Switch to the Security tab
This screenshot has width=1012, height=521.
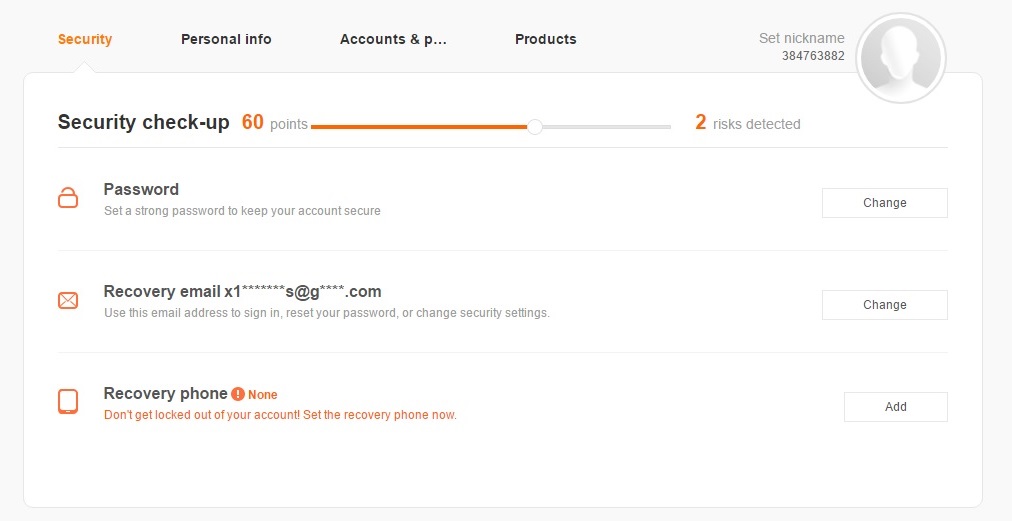click(x=85, y=39)
